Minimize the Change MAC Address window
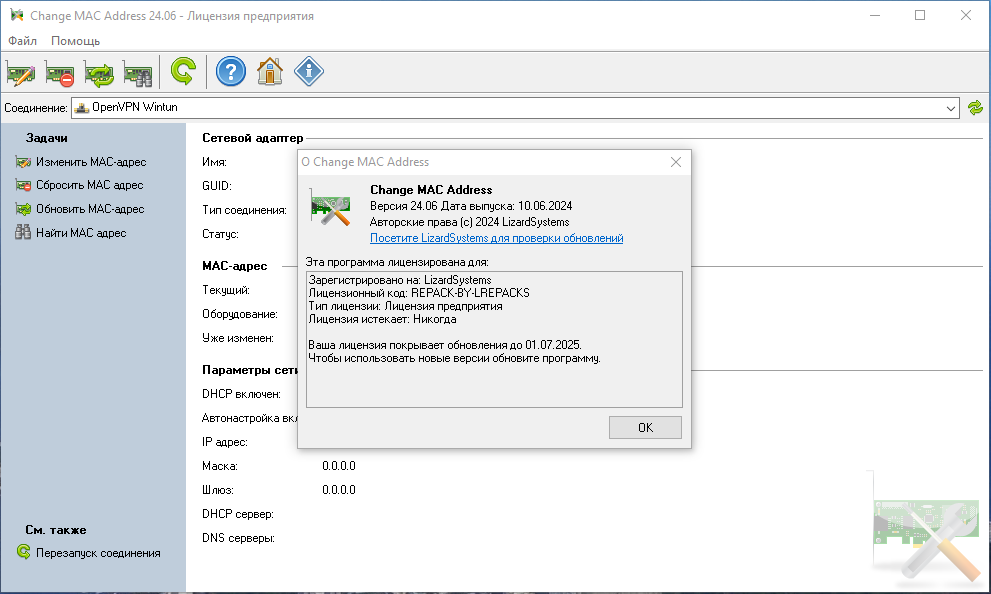 click(x=875, y=15)
